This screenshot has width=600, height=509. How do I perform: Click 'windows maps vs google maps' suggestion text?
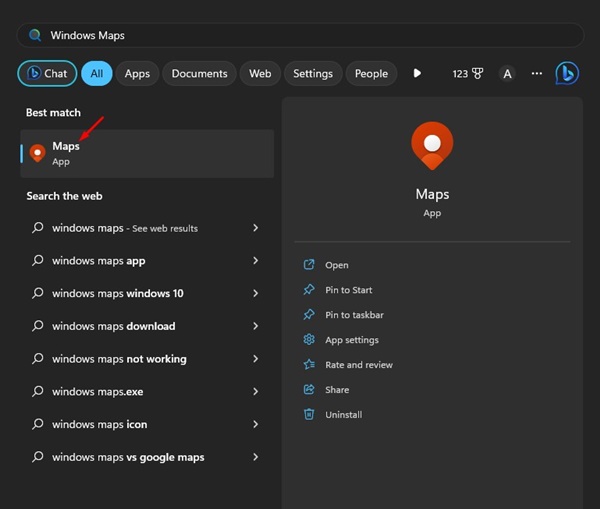coord(128,457)
